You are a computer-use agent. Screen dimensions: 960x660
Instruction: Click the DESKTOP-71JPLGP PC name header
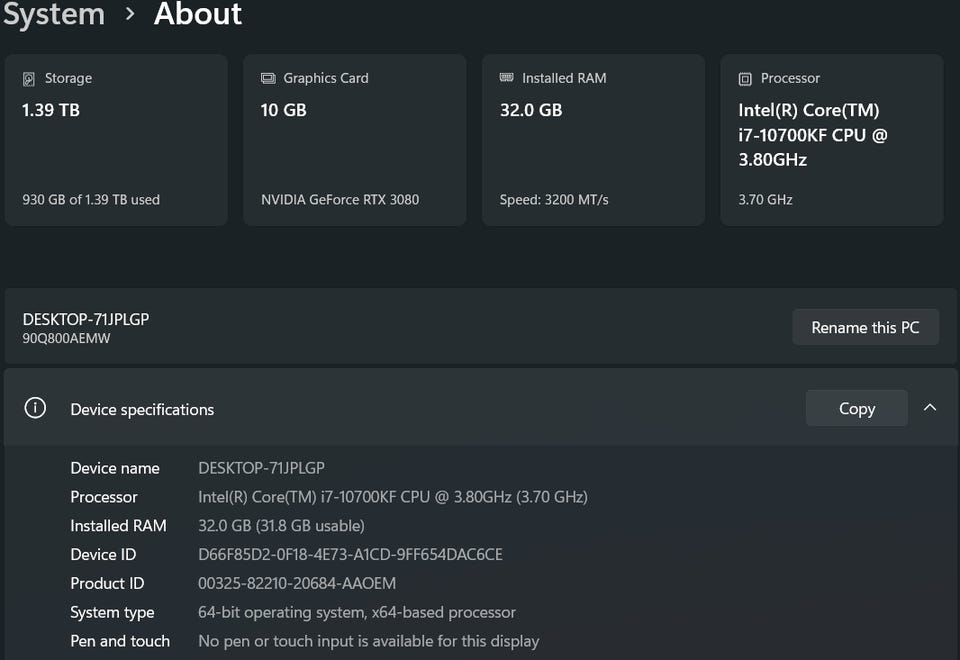tap(86, 319)
